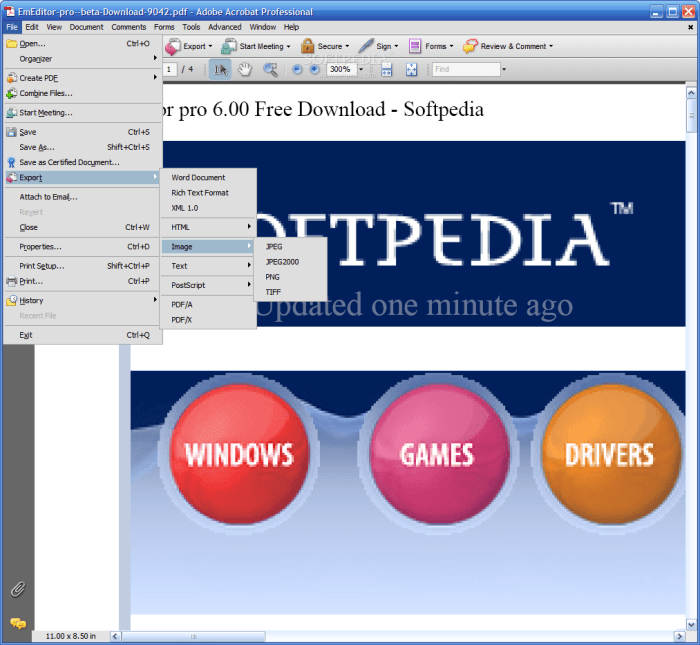Choose Save in the File menu
Image resolution: width=700 pixels, height=645 pixels.
(83, 132)
